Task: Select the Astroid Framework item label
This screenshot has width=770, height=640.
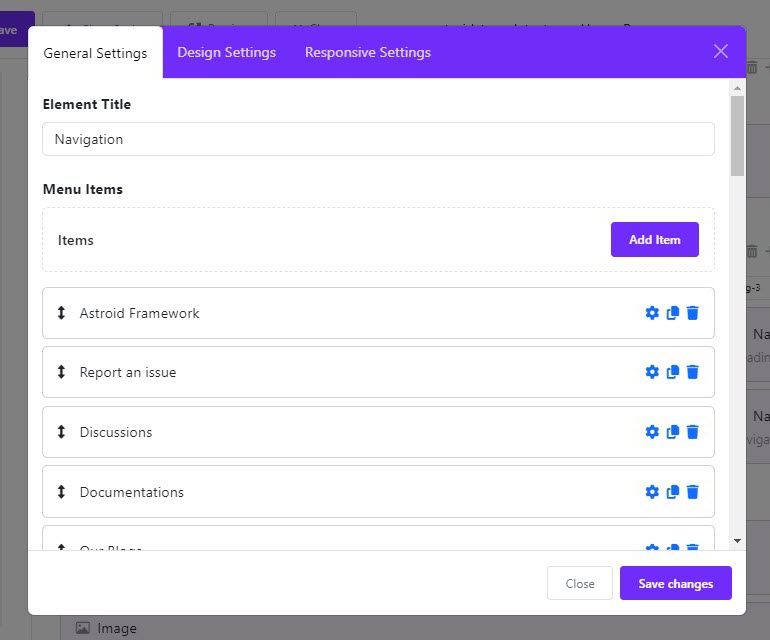Action: tap(139, 313)
